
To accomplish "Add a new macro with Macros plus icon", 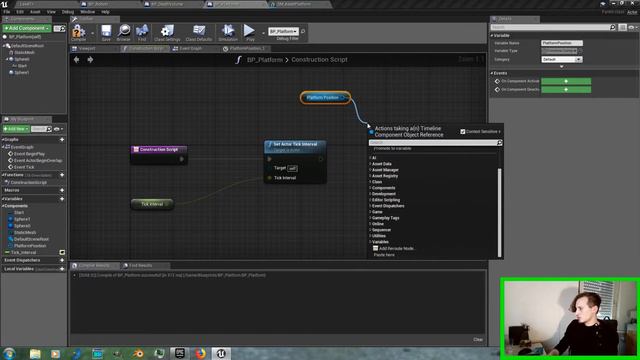I will (x=62, y=190).
